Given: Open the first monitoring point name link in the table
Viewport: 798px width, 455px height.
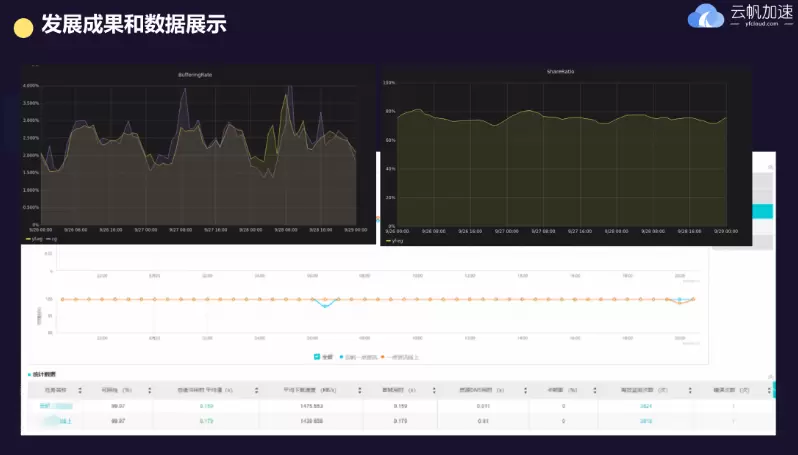Looking at the screenshot, I should (x=58, y=406).
